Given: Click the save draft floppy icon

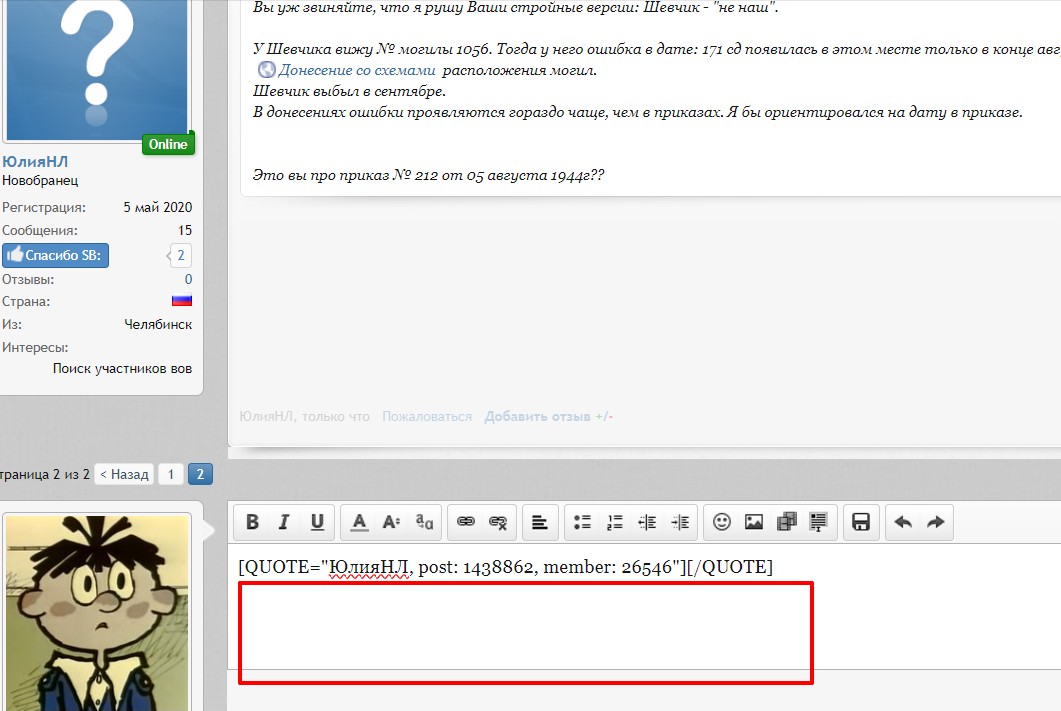Looking at the screenshot, I should click(860, 522).
